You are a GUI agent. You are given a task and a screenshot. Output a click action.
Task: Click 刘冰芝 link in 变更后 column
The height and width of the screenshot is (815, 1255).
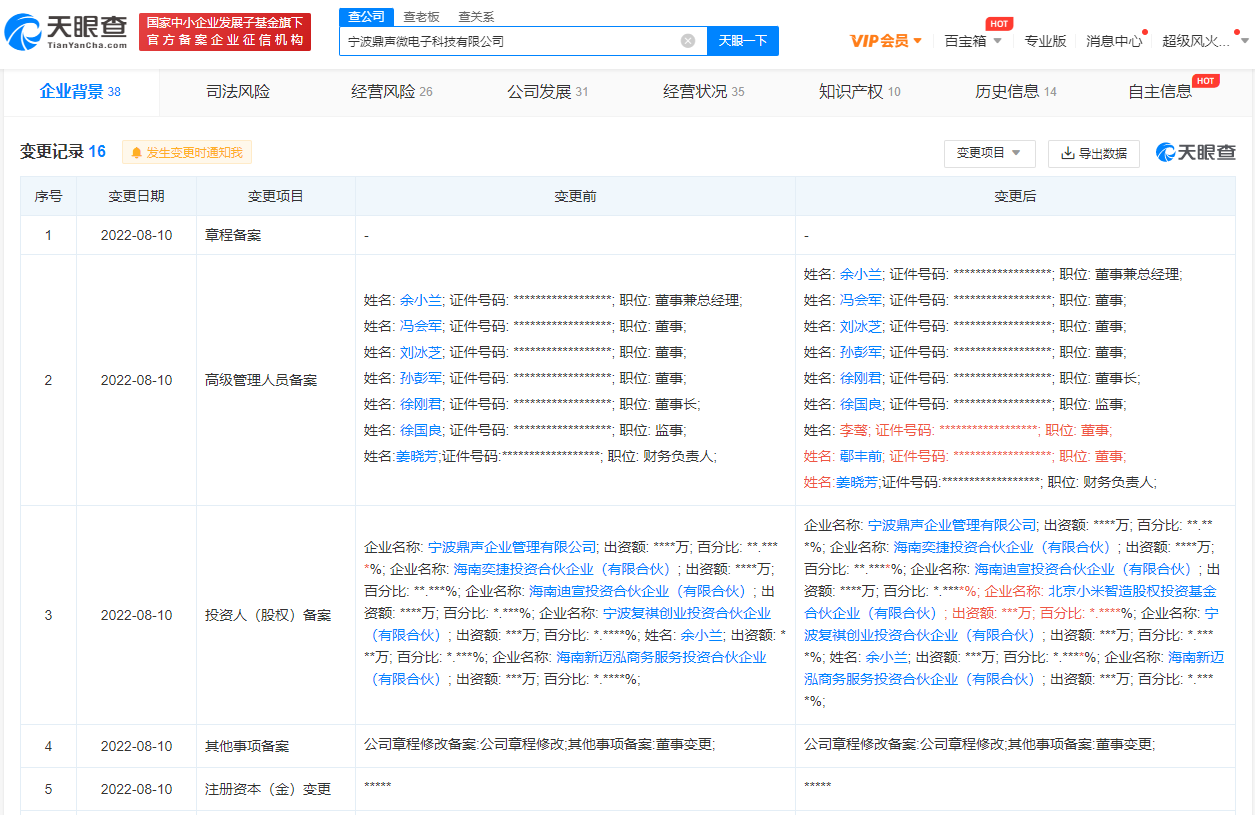coord(861,326)
